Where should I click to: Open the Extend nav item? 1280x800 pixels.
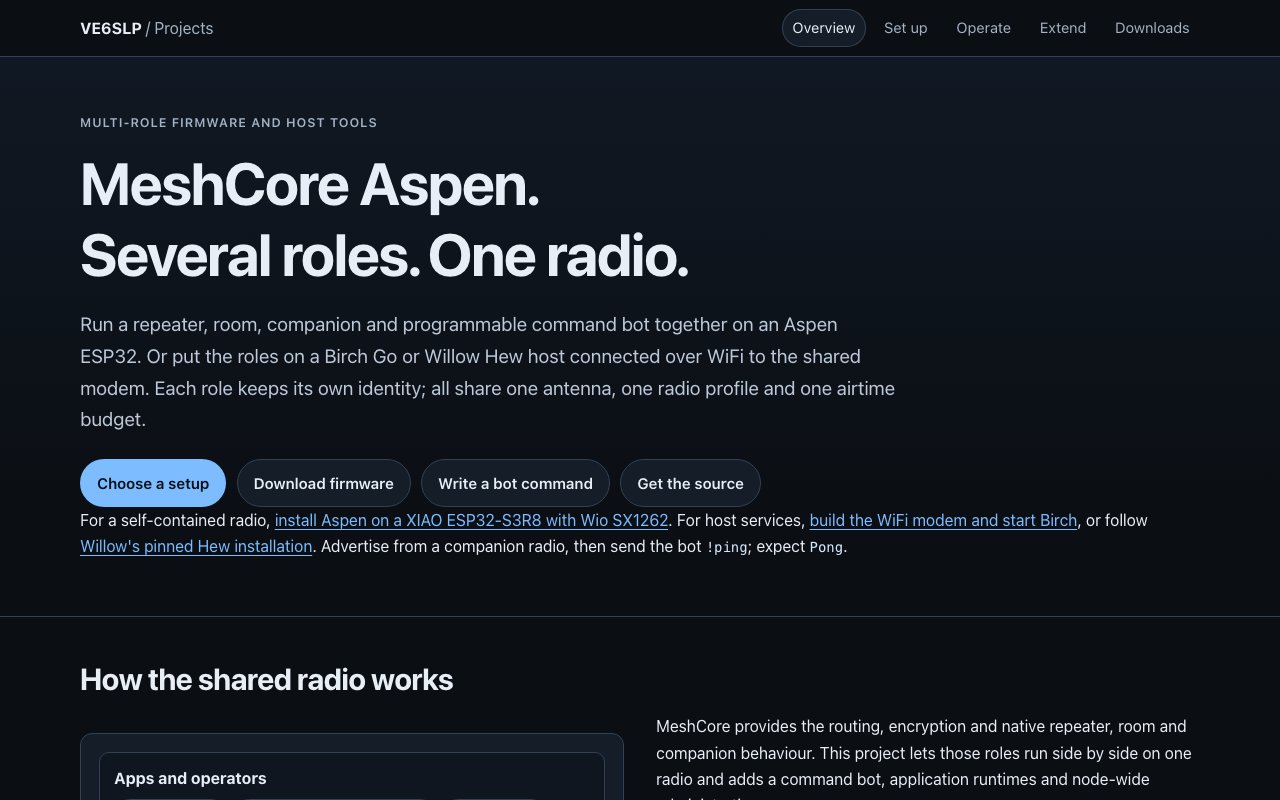pos(1063,28)
